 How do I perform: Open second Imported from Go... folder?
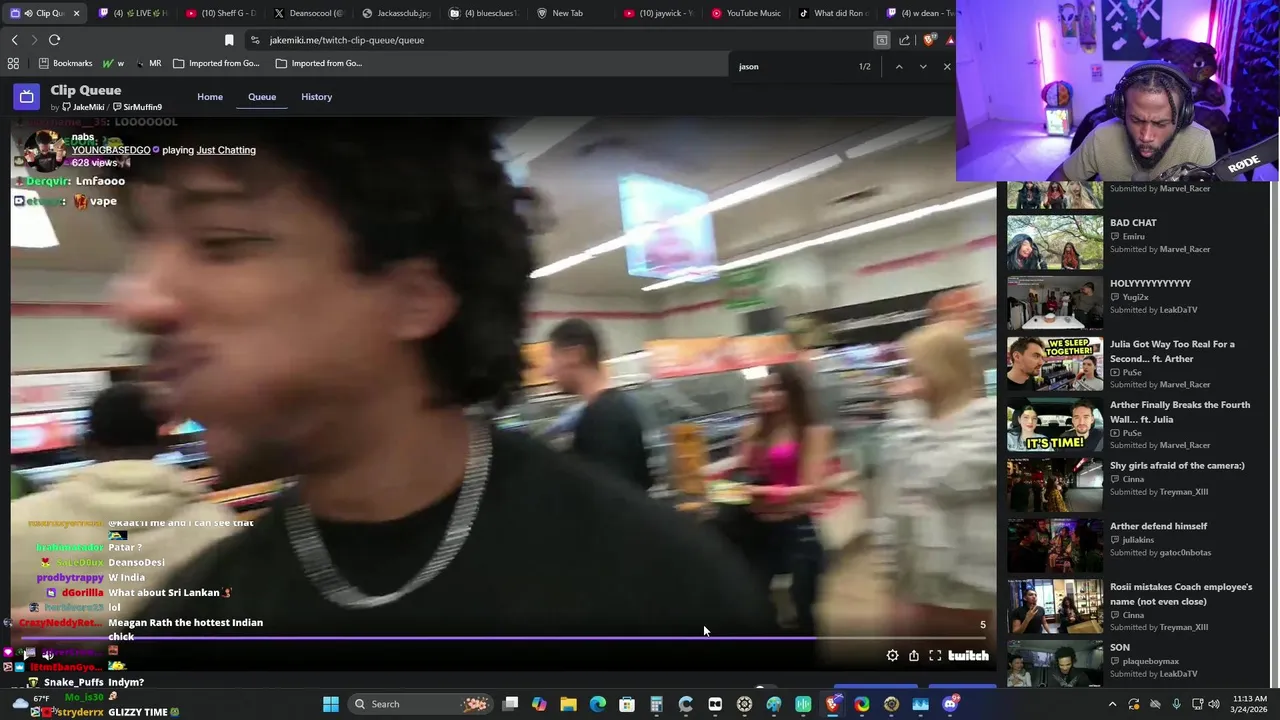click(x=318, y=63)
